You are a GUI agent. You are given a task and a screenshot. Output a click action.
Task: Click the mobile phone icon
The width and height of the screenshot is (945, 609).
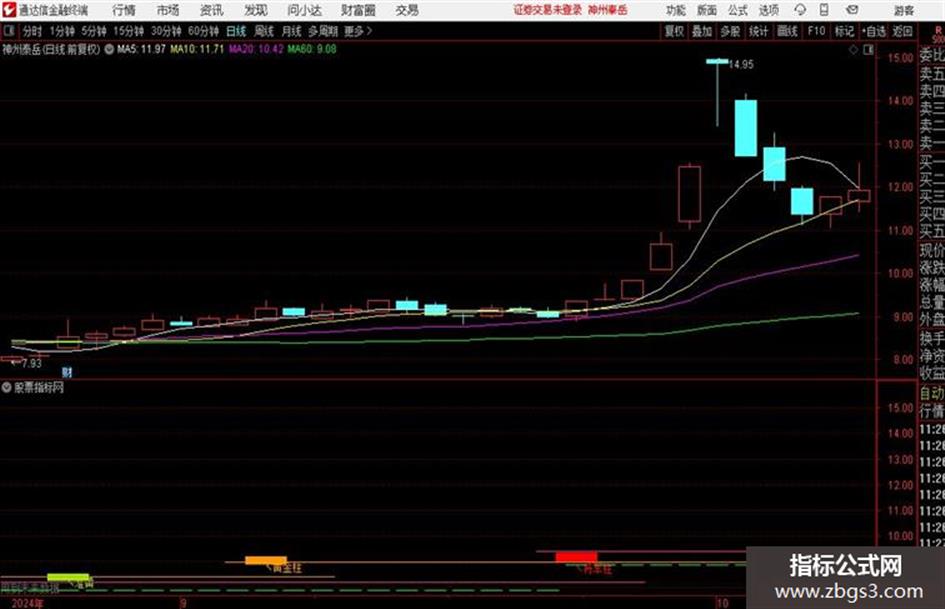(x=824, y=10)
